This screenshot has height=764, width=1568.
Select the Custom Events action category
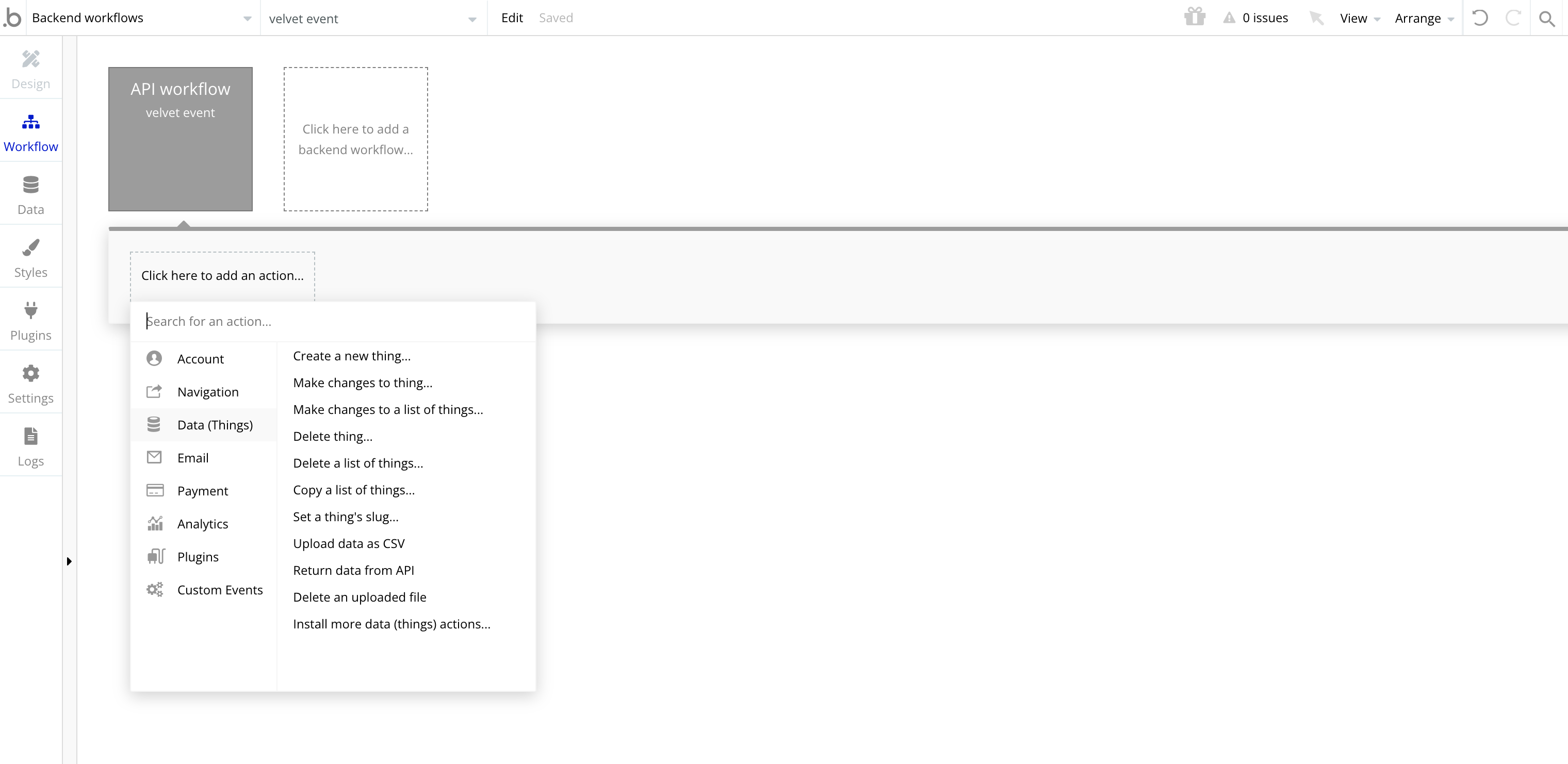click(x=219, y=590)
